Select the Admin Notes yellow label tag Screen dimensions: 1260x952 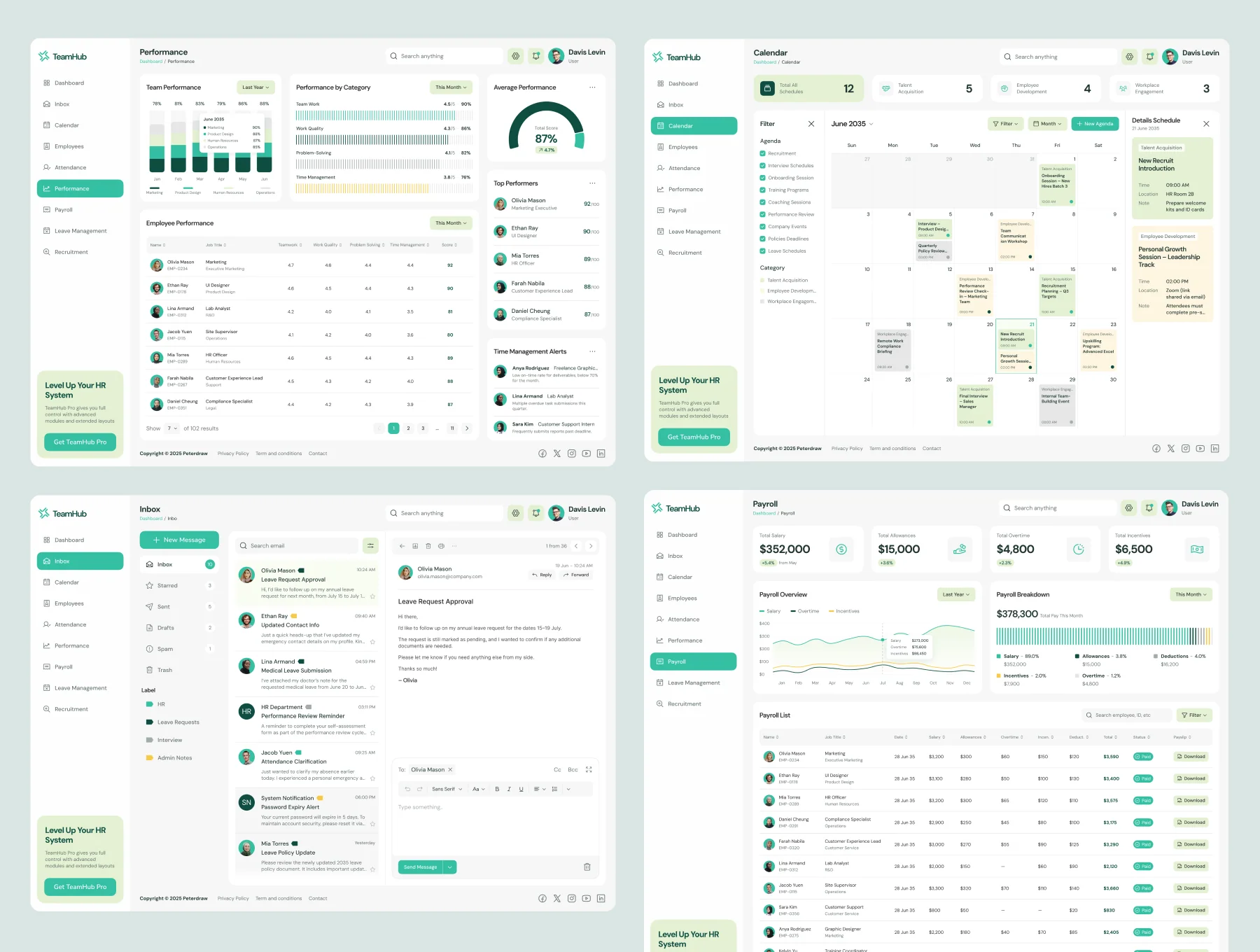click(149, 757)
